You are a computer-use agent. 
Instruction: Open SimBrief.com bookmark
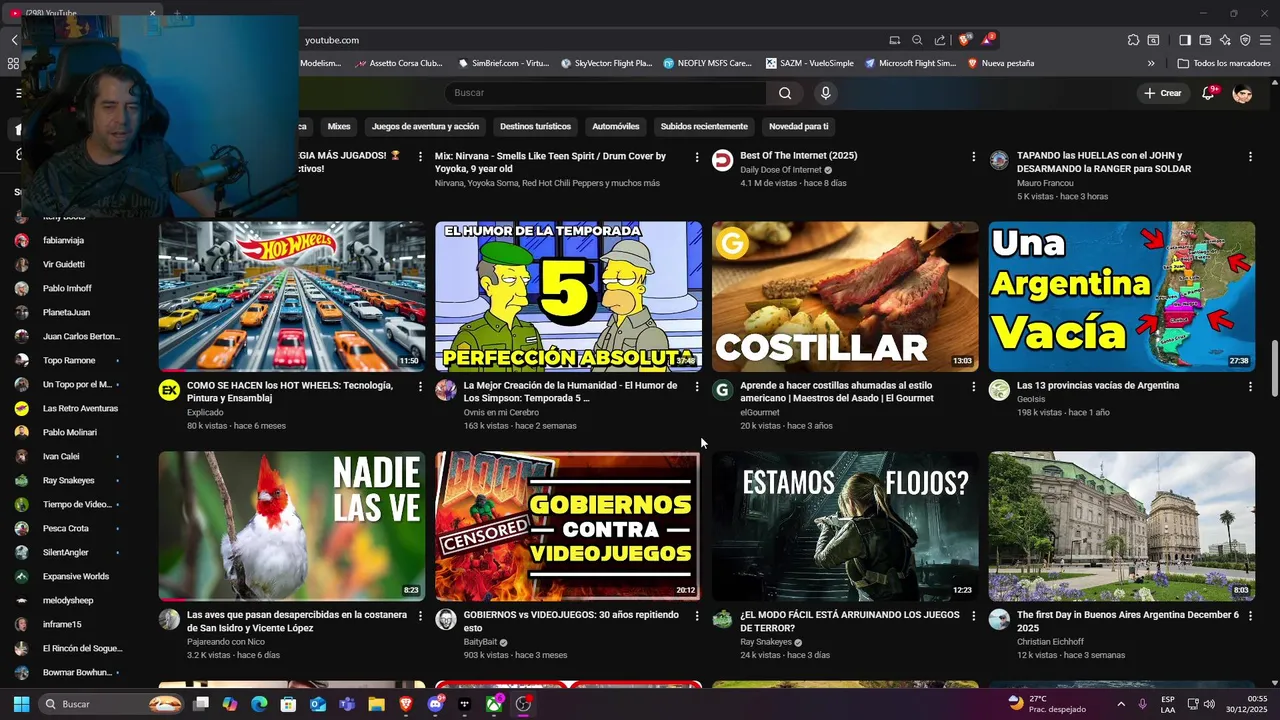tap(504, 63)
